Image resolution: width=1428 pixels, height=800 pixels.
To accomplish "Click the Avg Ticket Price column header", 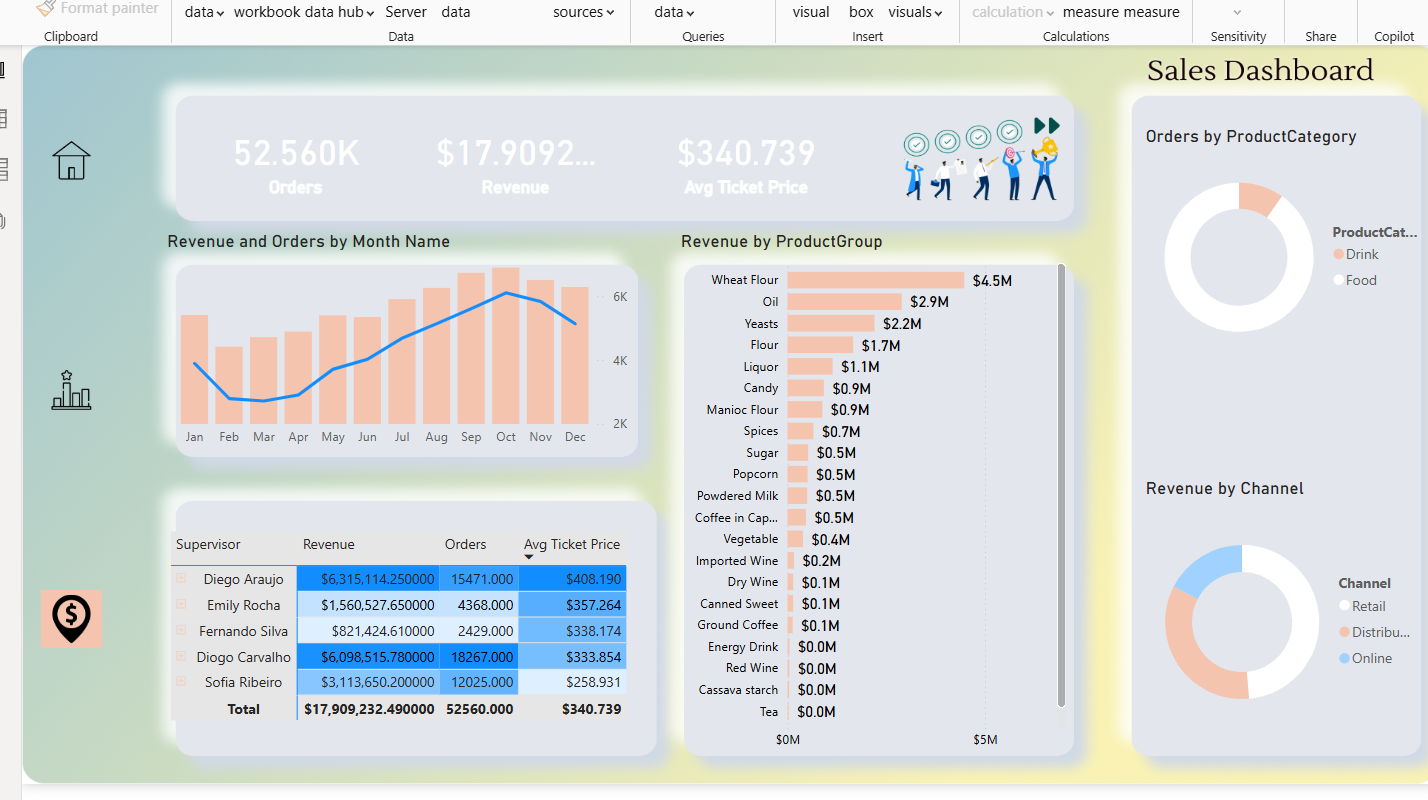I will click(572, 544).
